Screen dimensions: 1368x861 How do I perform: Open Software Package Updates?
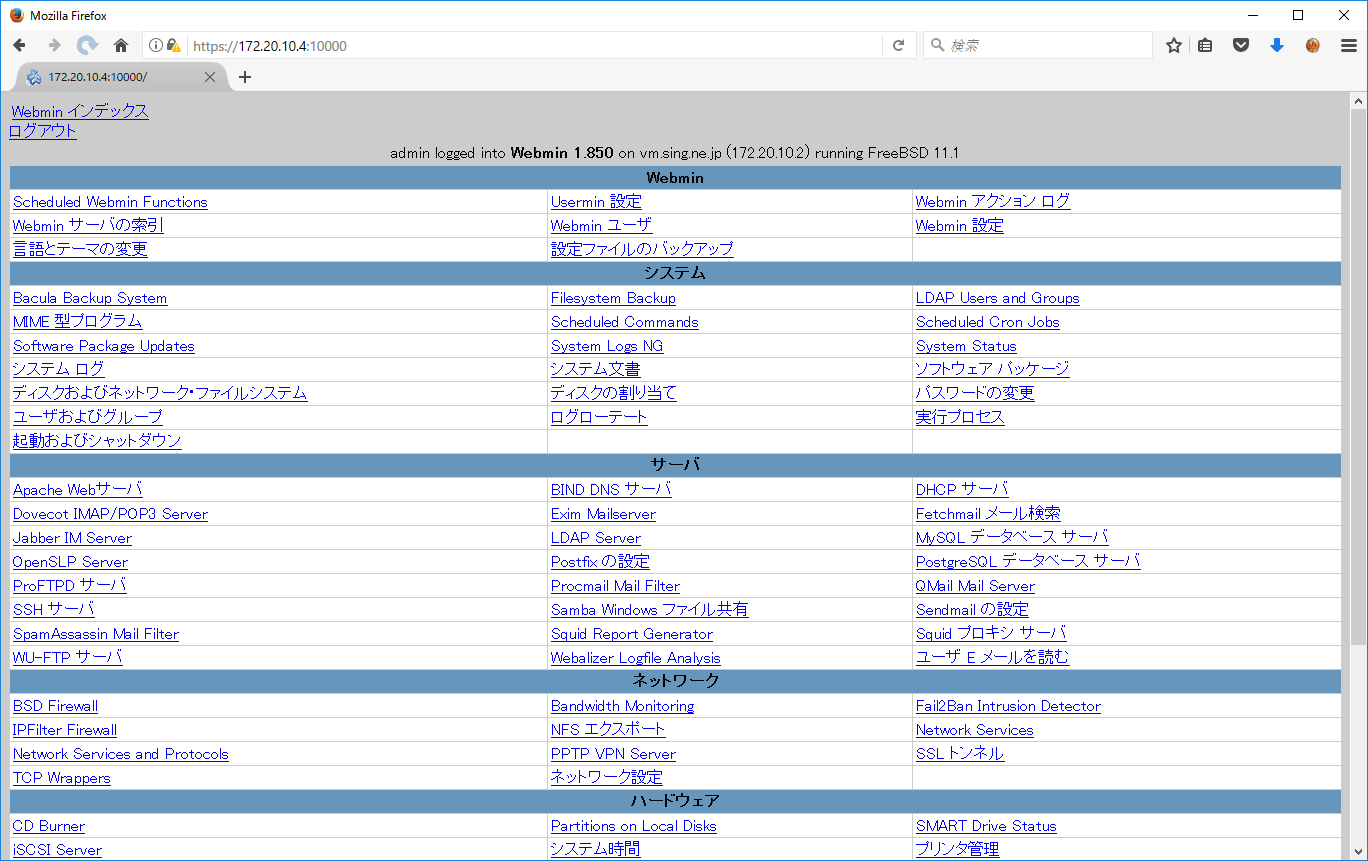coord(104,346)
